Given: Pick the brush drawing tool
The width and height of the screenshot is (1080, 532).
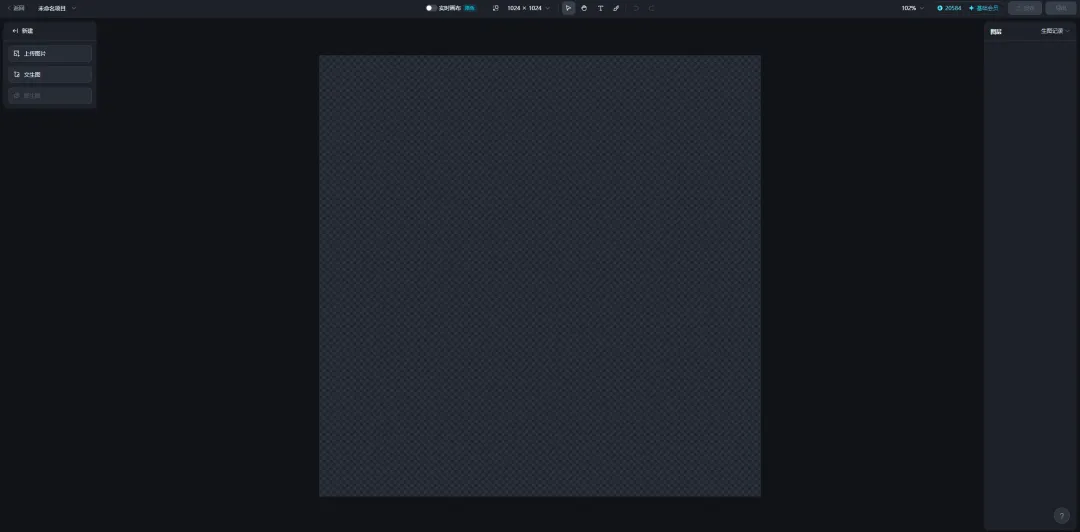Looking at the screenshot, I should tap(616, 8).
